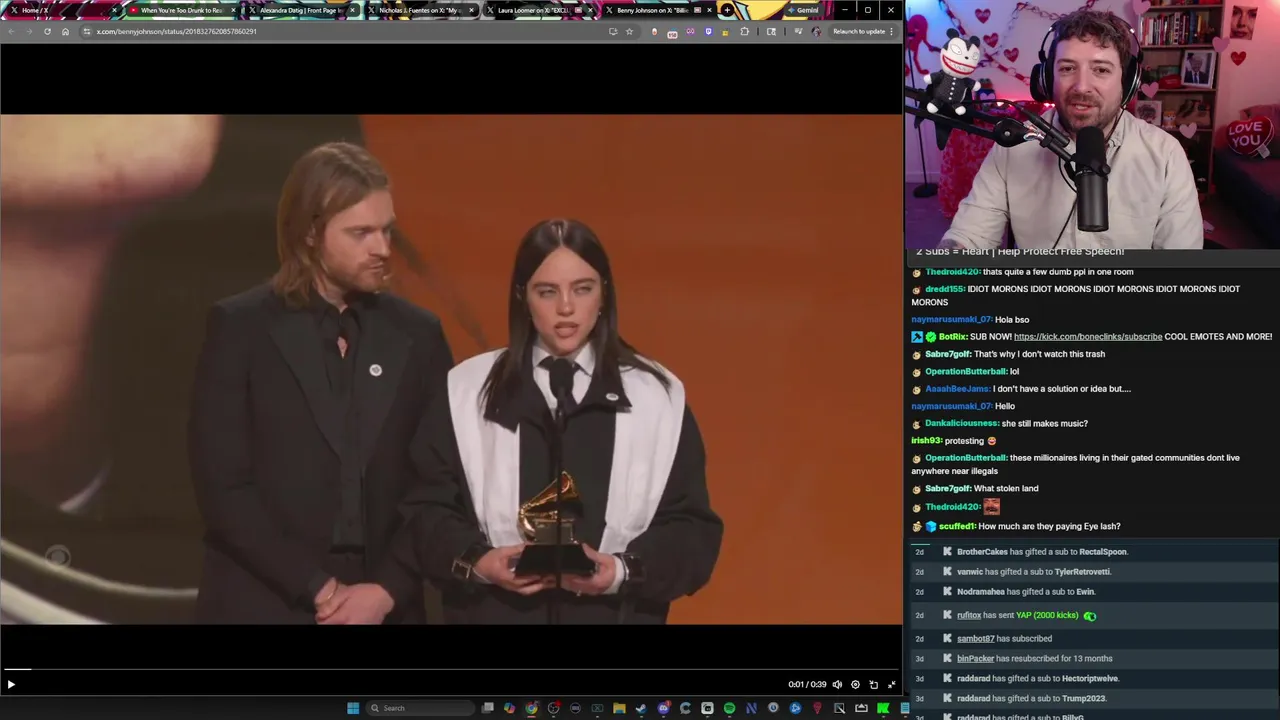1280x720 pixels.
Task: Click the irish93 chat username
Action: click(x=927, y=441)
